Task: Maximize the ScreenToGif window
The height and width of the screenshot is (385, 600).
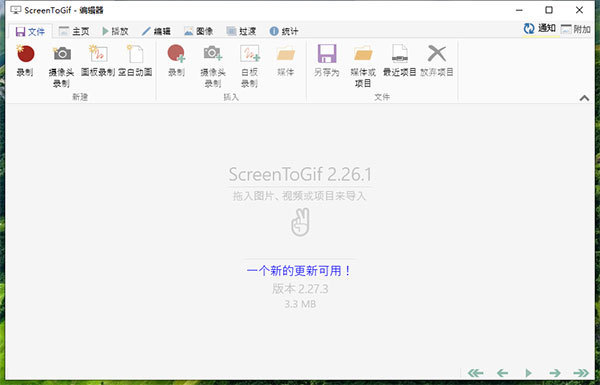Action: (549, 10)
